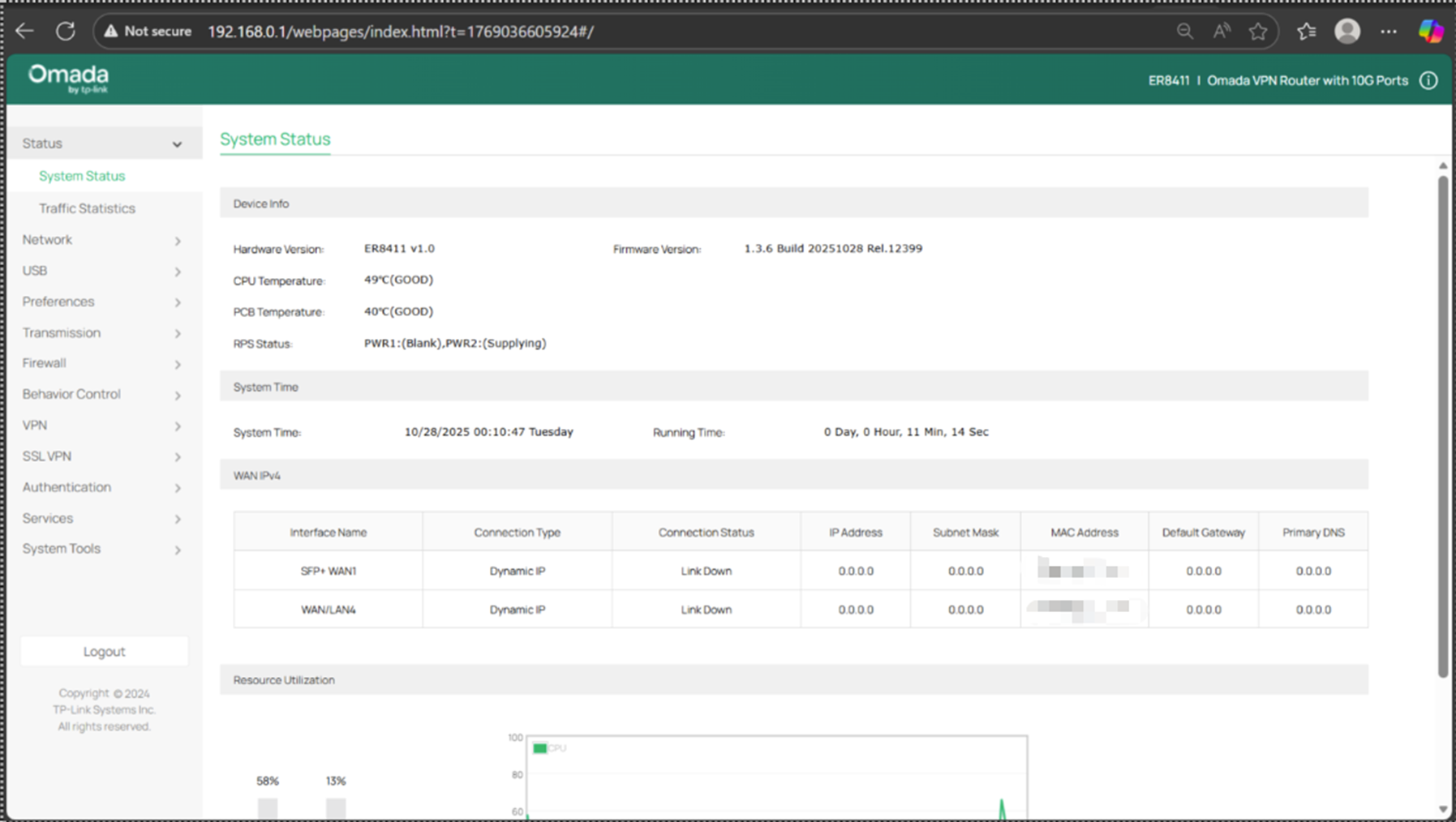Click the zoom icon in the address bar
This screenshot has width=1456, height=822.
tap(1185, 31)
